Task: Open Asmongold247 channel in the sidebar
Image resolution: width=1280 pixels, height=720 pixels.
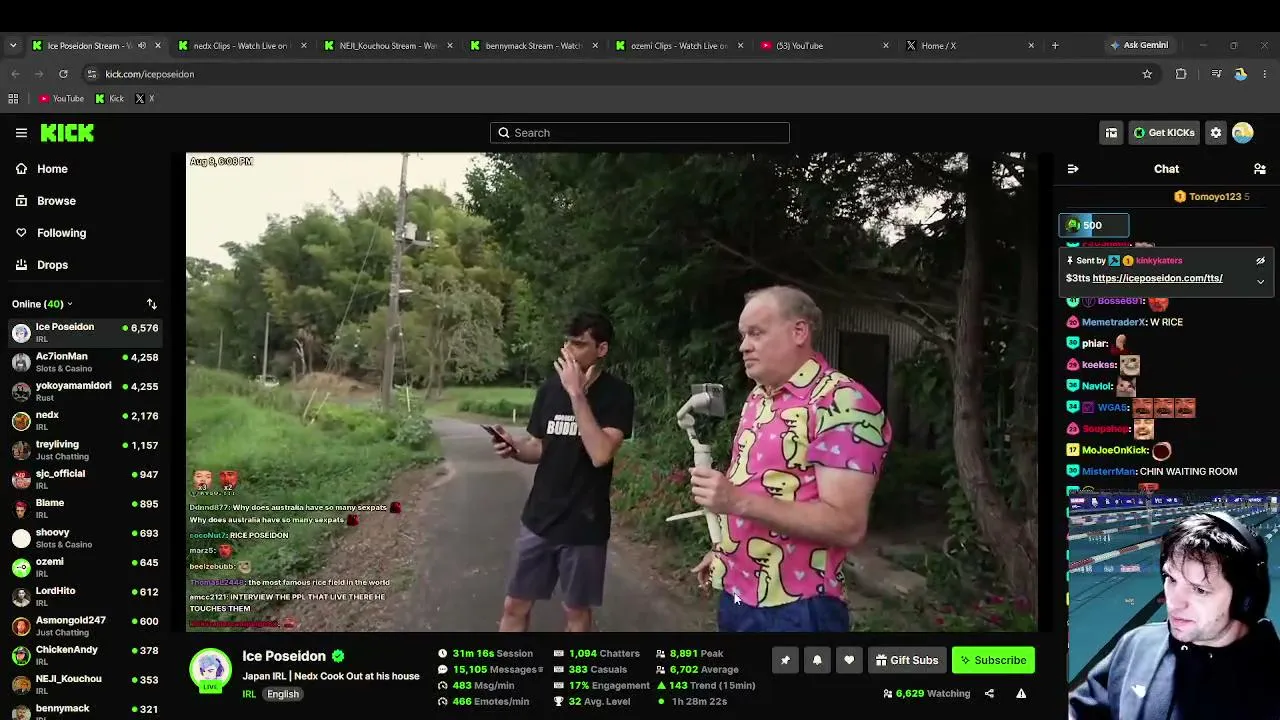Action: [85, 626]
